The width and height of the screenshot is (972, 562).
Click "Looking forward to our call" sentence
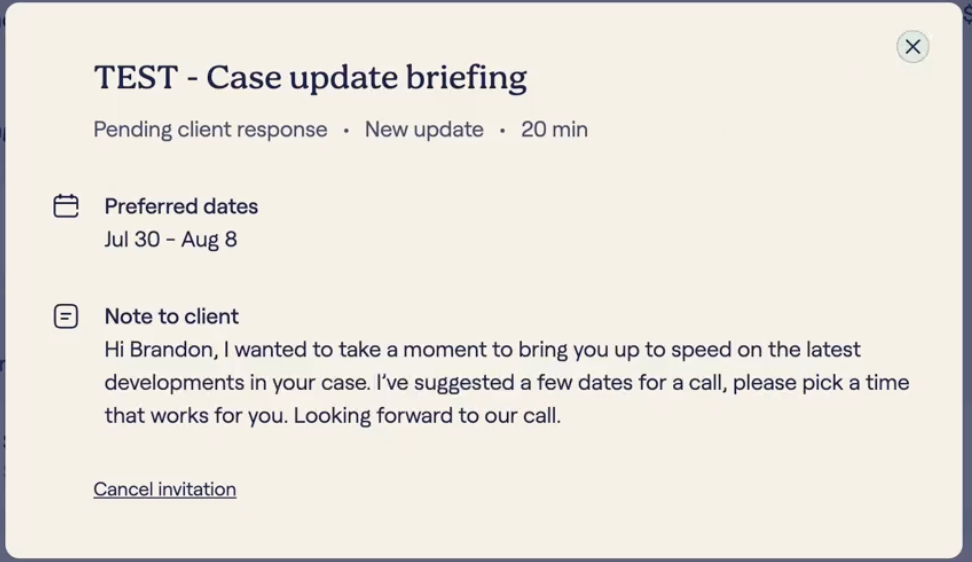click(x=427, y=416)
